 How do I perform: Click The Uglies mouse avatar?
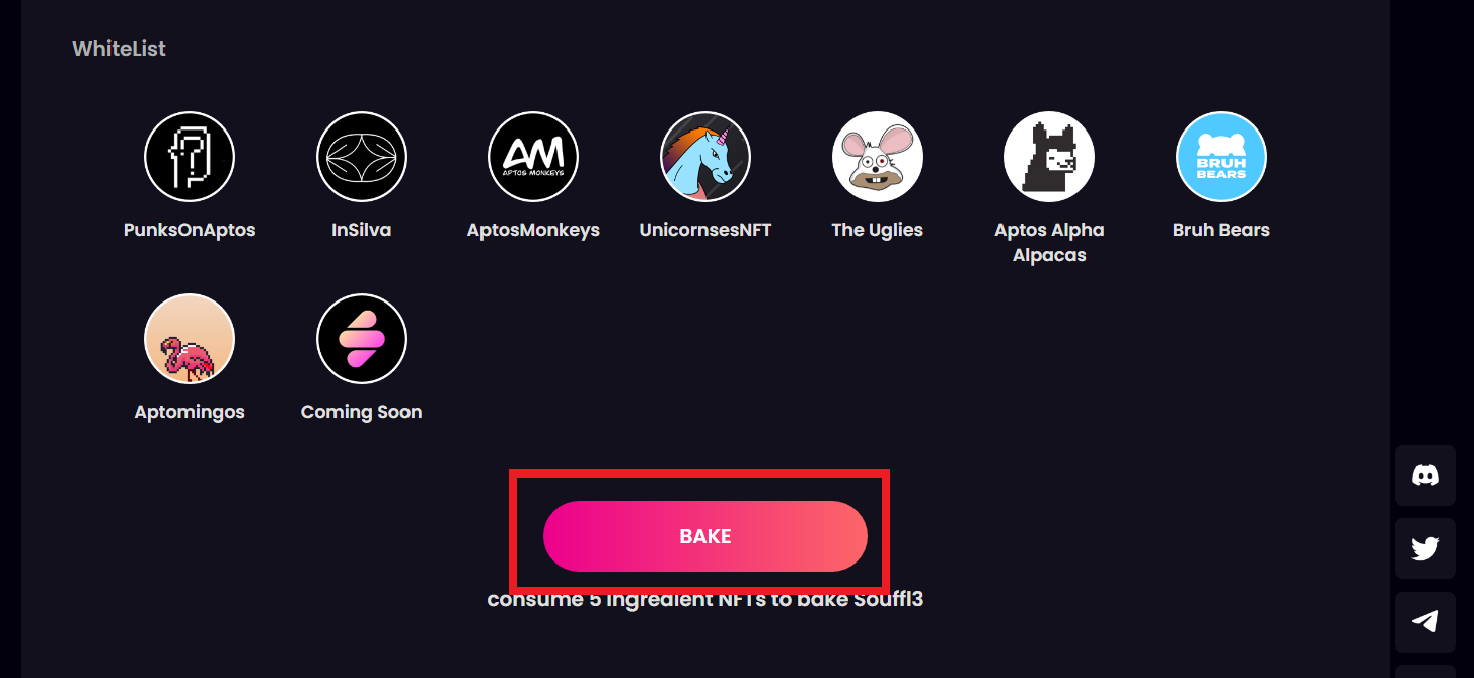click(x=877, y=157)
